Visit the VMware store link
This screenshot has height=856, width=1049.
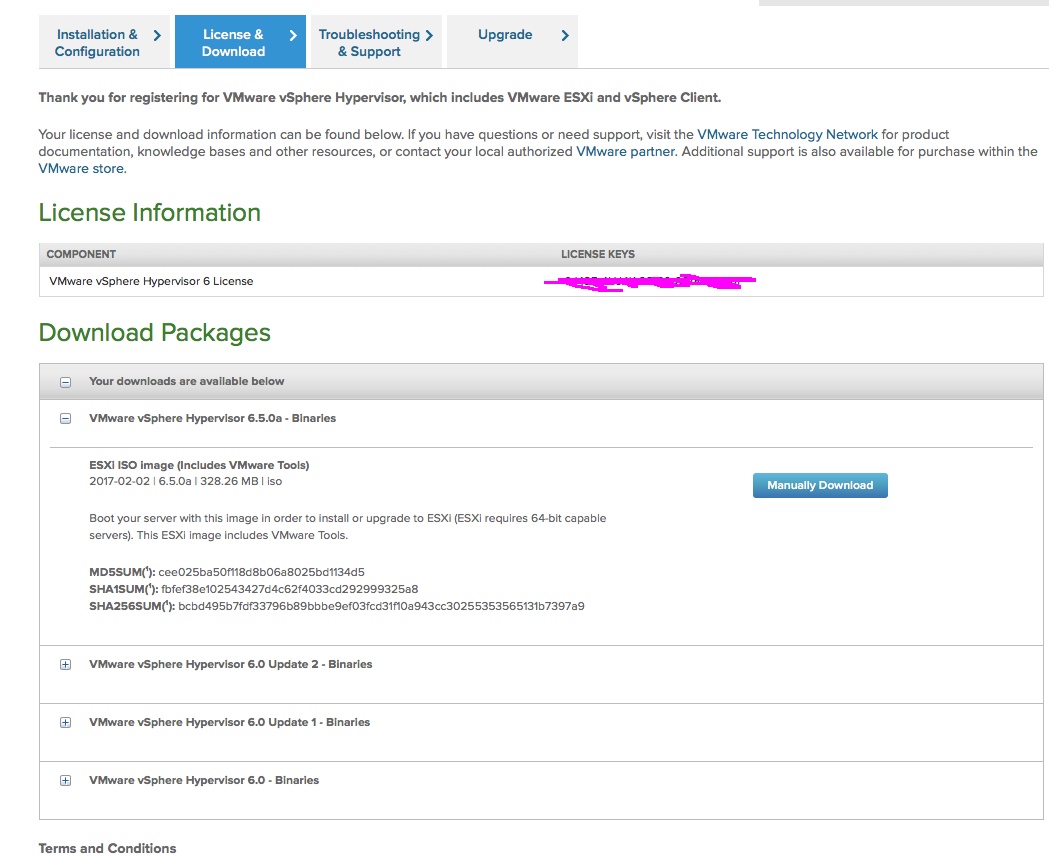point(81,169)
